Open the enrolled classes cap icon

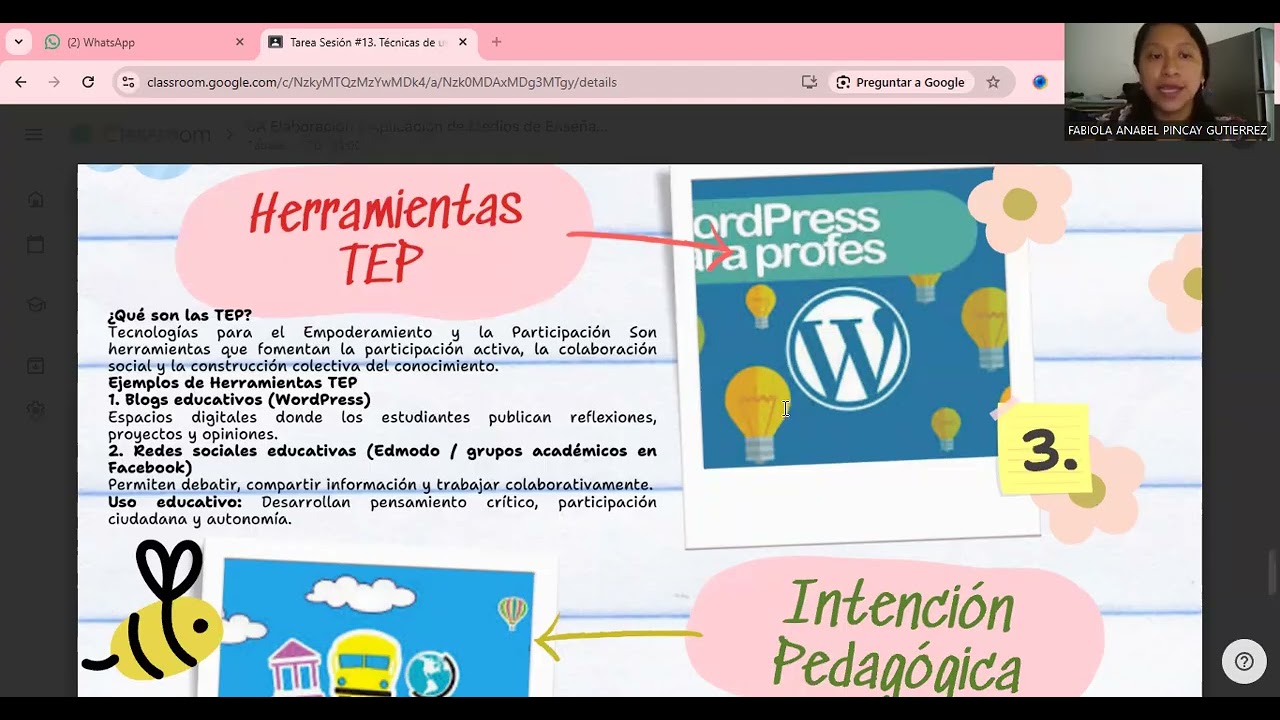click(35, 304)
